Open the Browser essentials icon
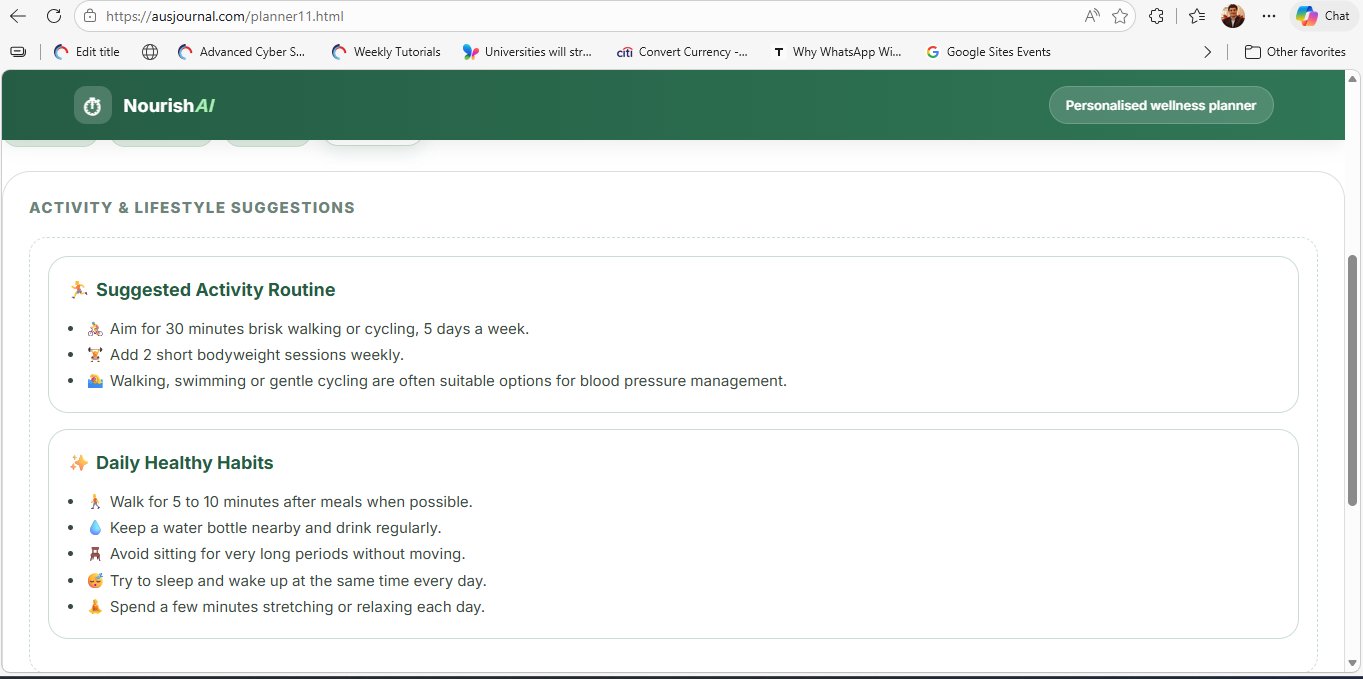This screenshot has width=1363, height=679. (x=1156, y=16)
